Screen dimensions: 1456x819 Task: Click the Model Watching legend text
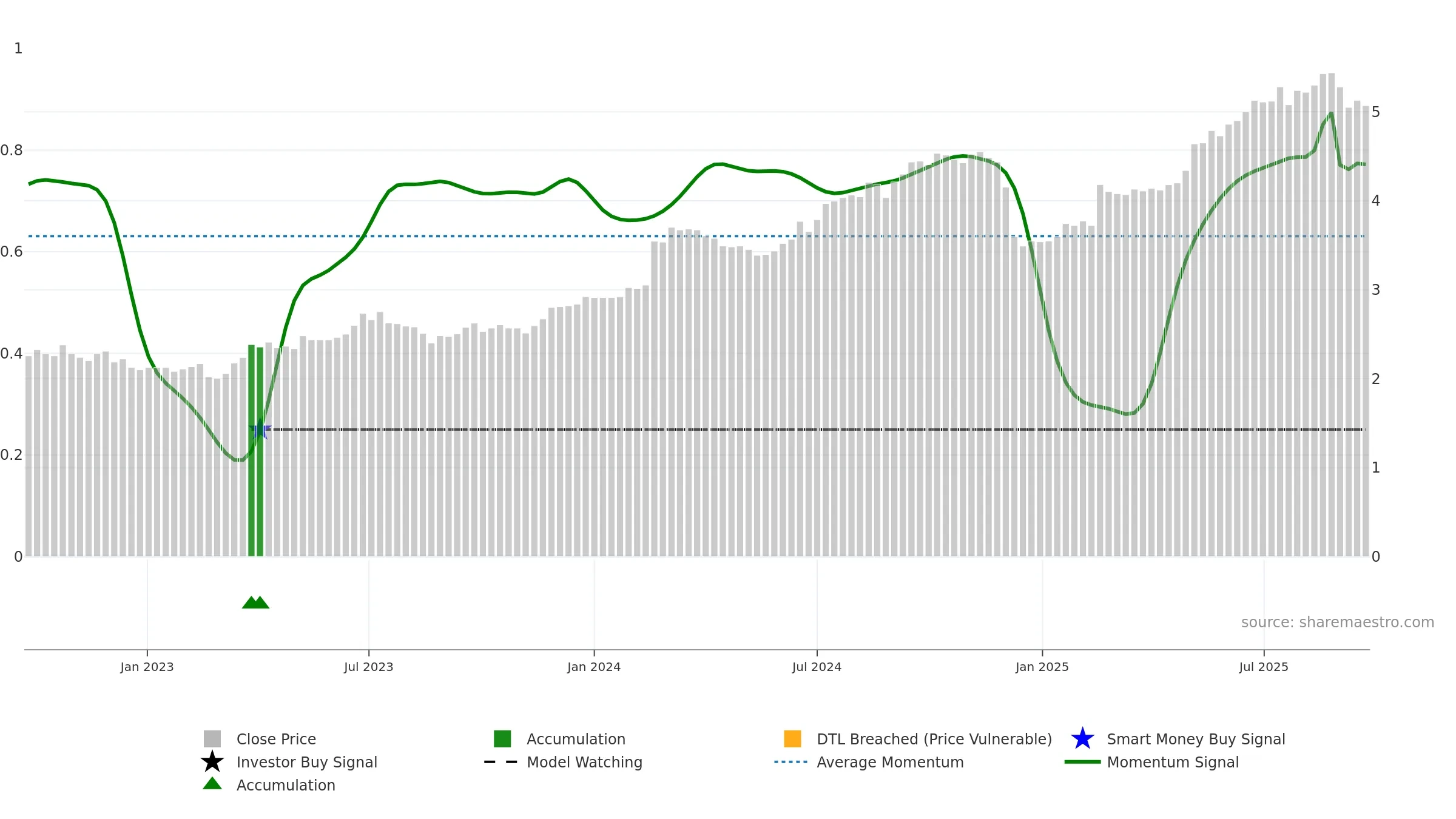click(584, 762)
